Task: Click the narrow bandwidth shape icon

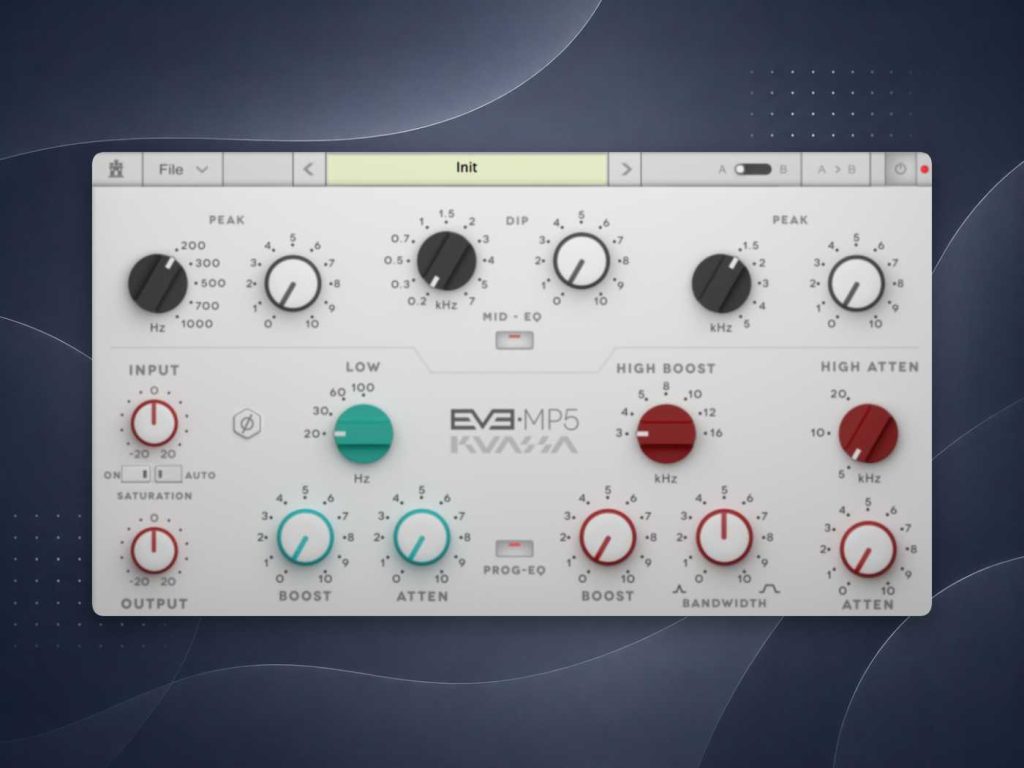Action: pyautogui.click(x=679, y=589)
